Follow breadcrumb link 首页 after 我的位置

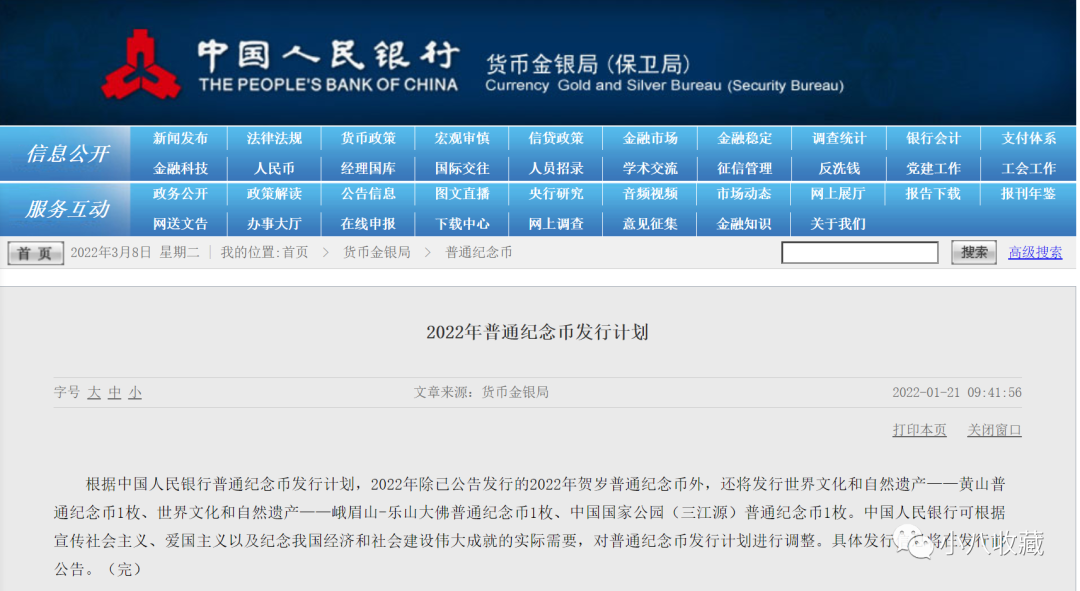tap(295, 253)
